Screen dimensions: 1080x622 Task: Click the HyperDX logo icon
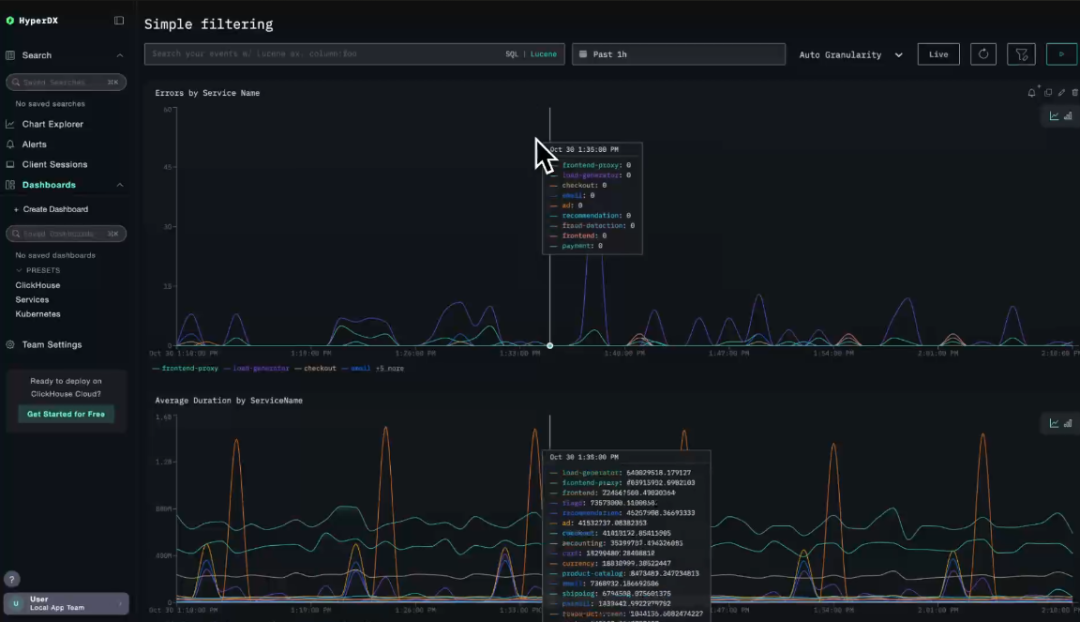coord(10,21)
